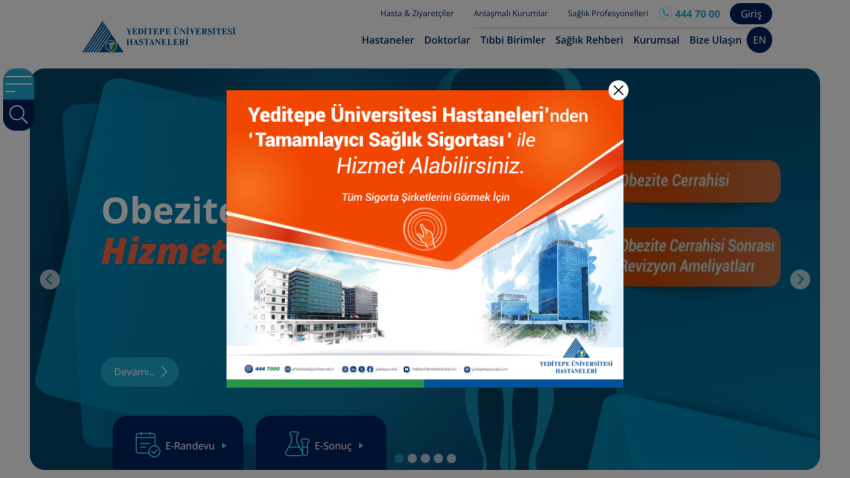Open the E-Randevu appointment card
The image size is (850, 478).
[178, 443]
